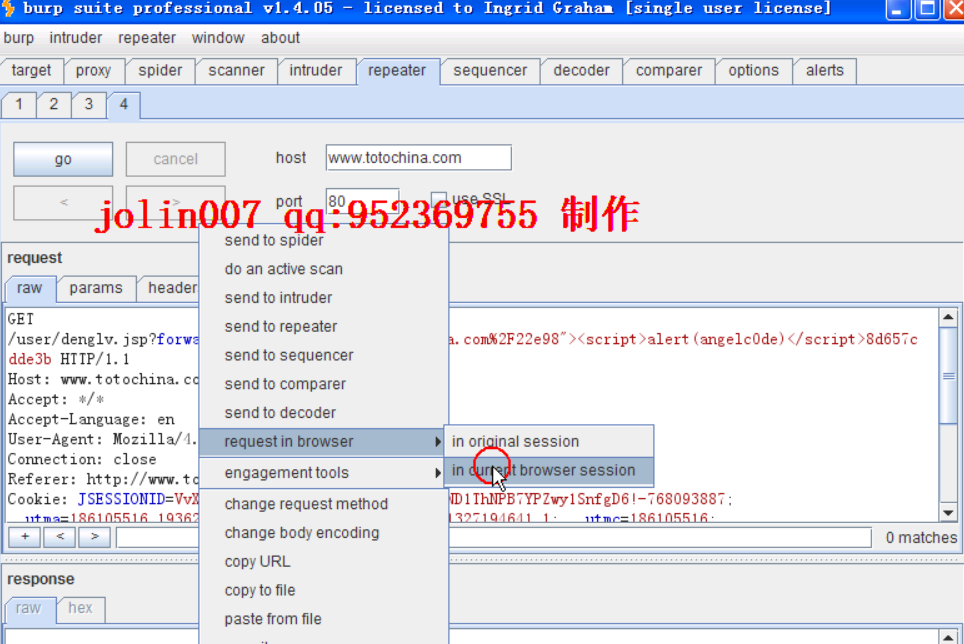This screenshot has width=964, height=644.
Task: Click the GET line in request
Action: [x=21, y=319]
